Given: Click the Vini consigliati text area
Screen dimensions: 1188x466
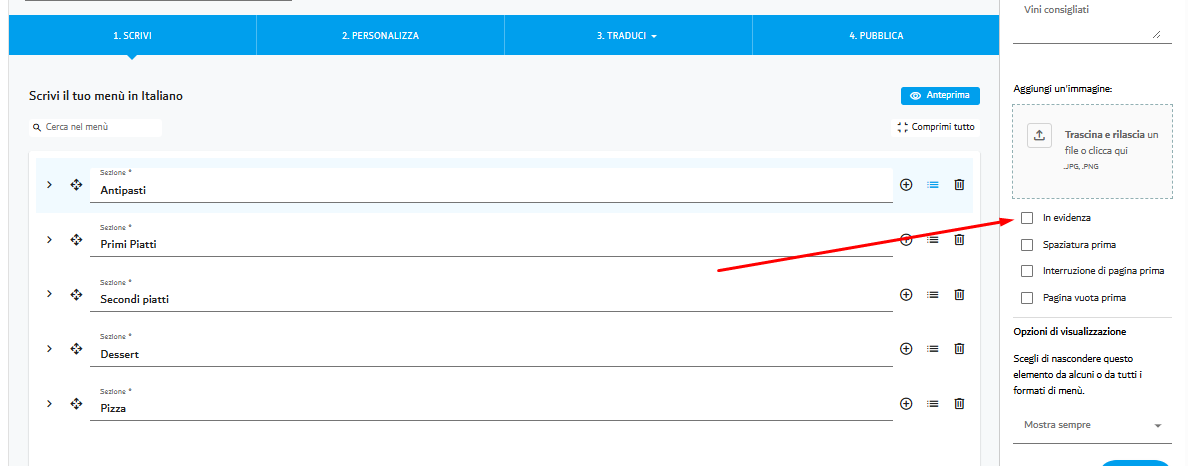Looking at the screenshot, I should (1092, 21).
